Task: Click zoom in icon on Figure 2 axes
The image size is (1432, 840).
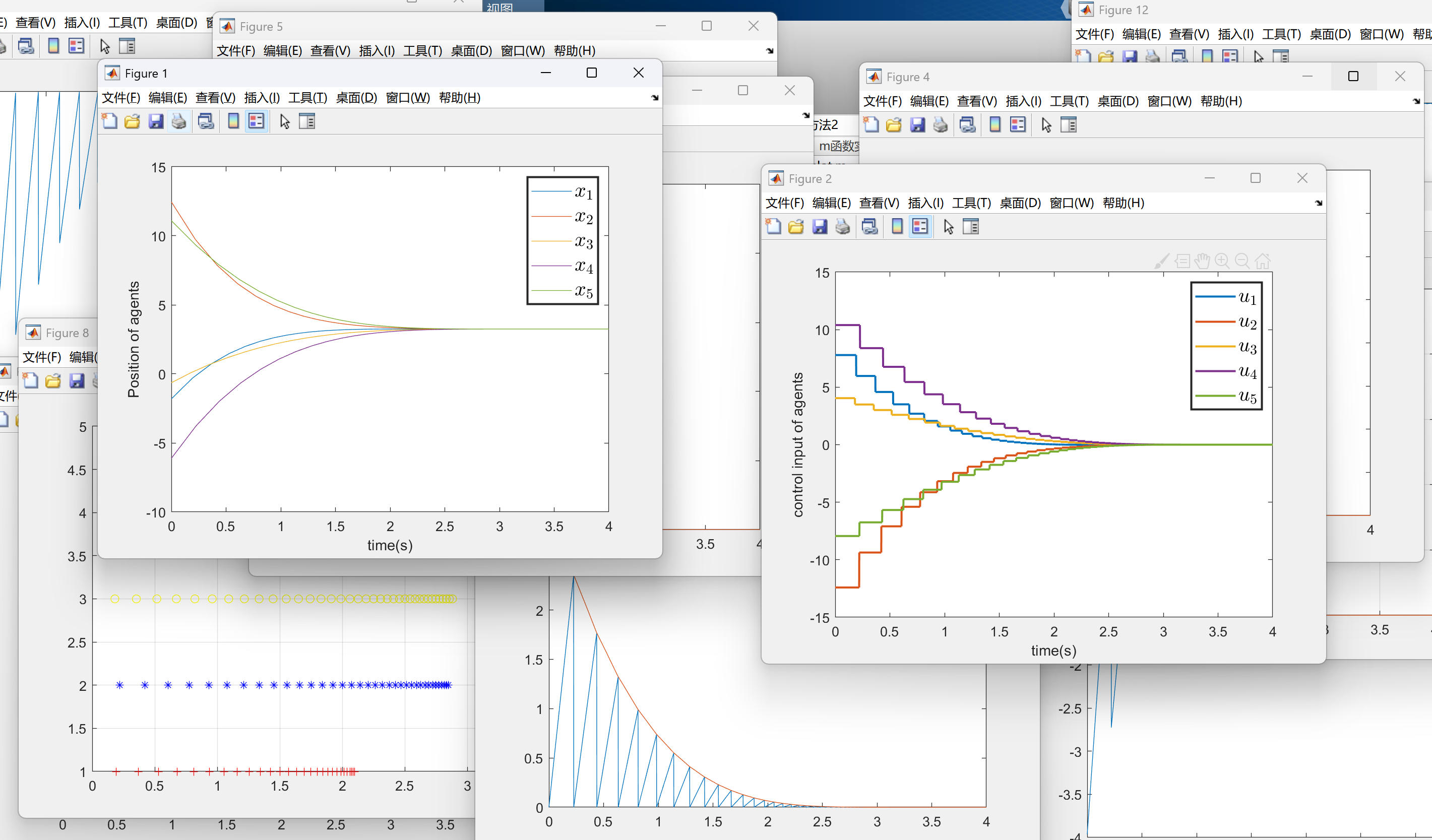Action: coord(1222,261)
